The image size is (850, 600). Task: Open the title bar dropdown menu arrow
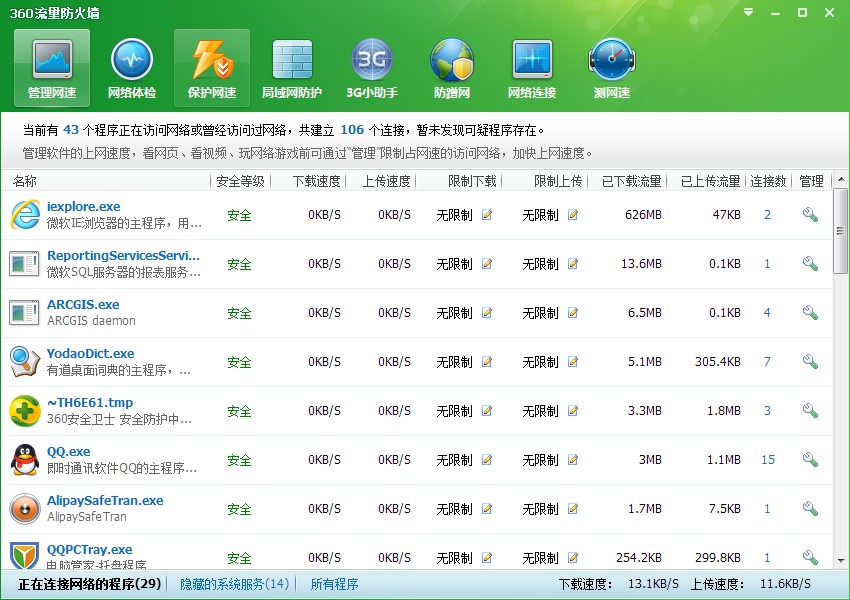pyautogui.click(x=749, y=12)
